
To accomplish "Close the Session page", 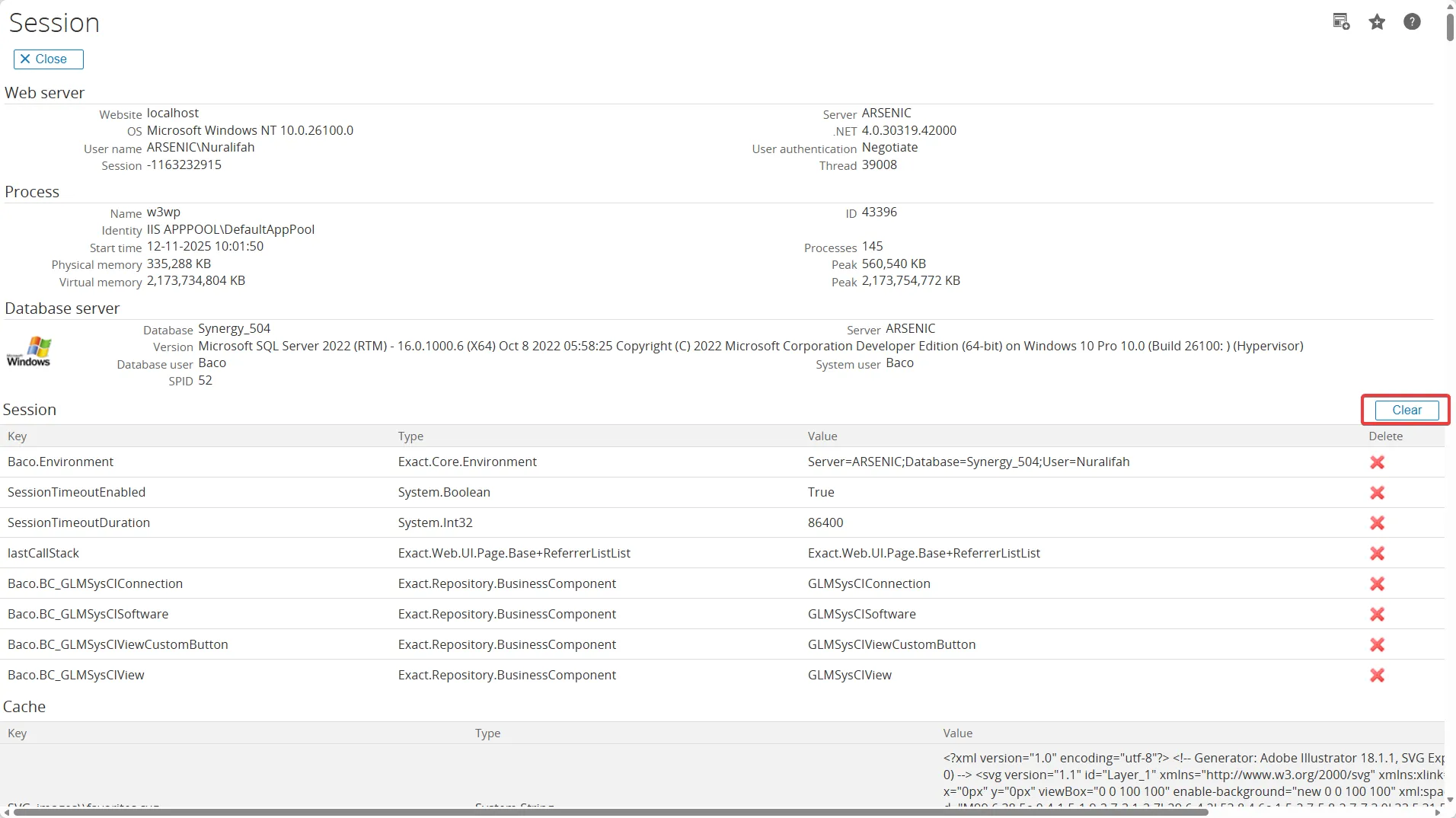I will click(x=49, y=59).
